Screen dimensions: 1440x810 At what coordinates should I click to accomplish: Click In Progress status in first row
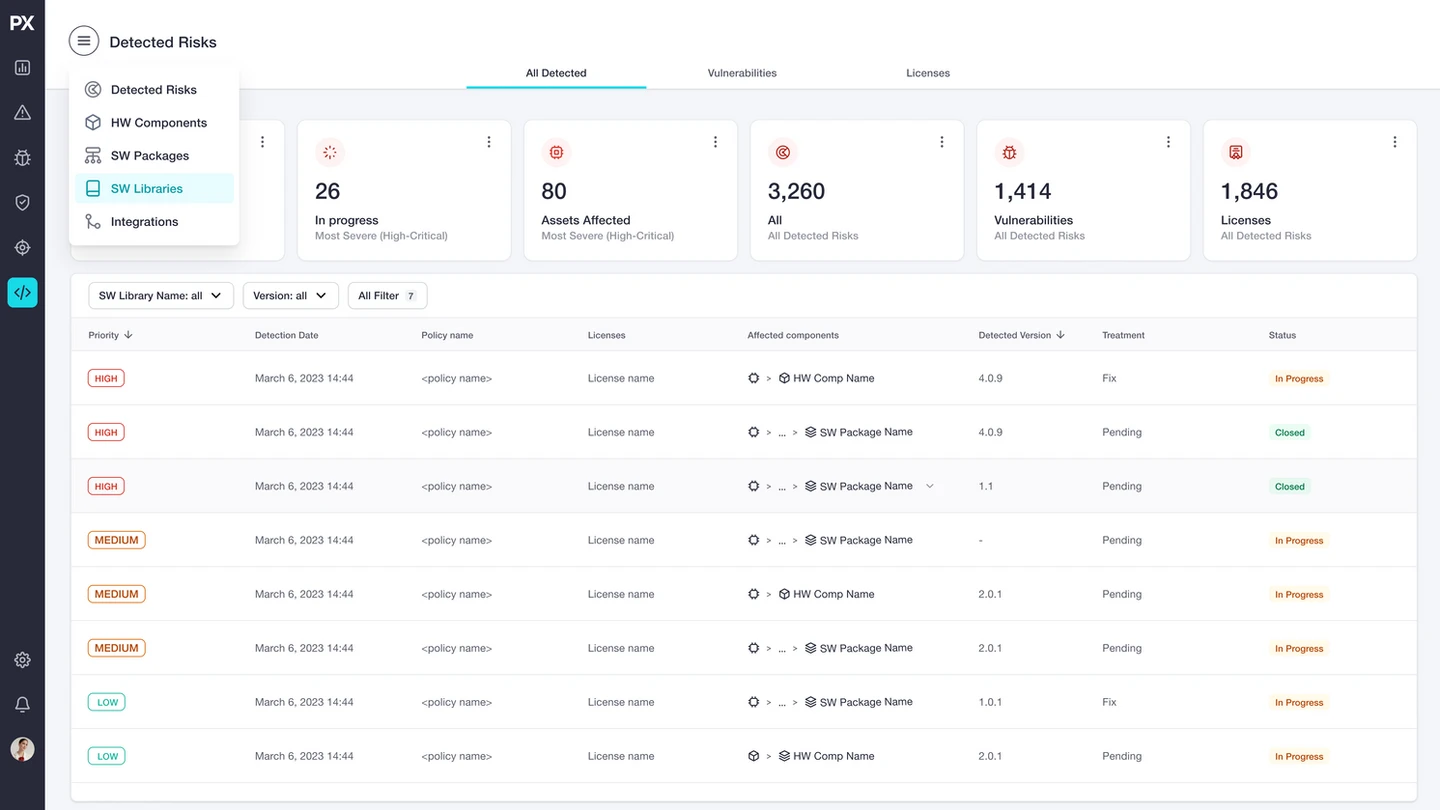tap(1299, 378)
